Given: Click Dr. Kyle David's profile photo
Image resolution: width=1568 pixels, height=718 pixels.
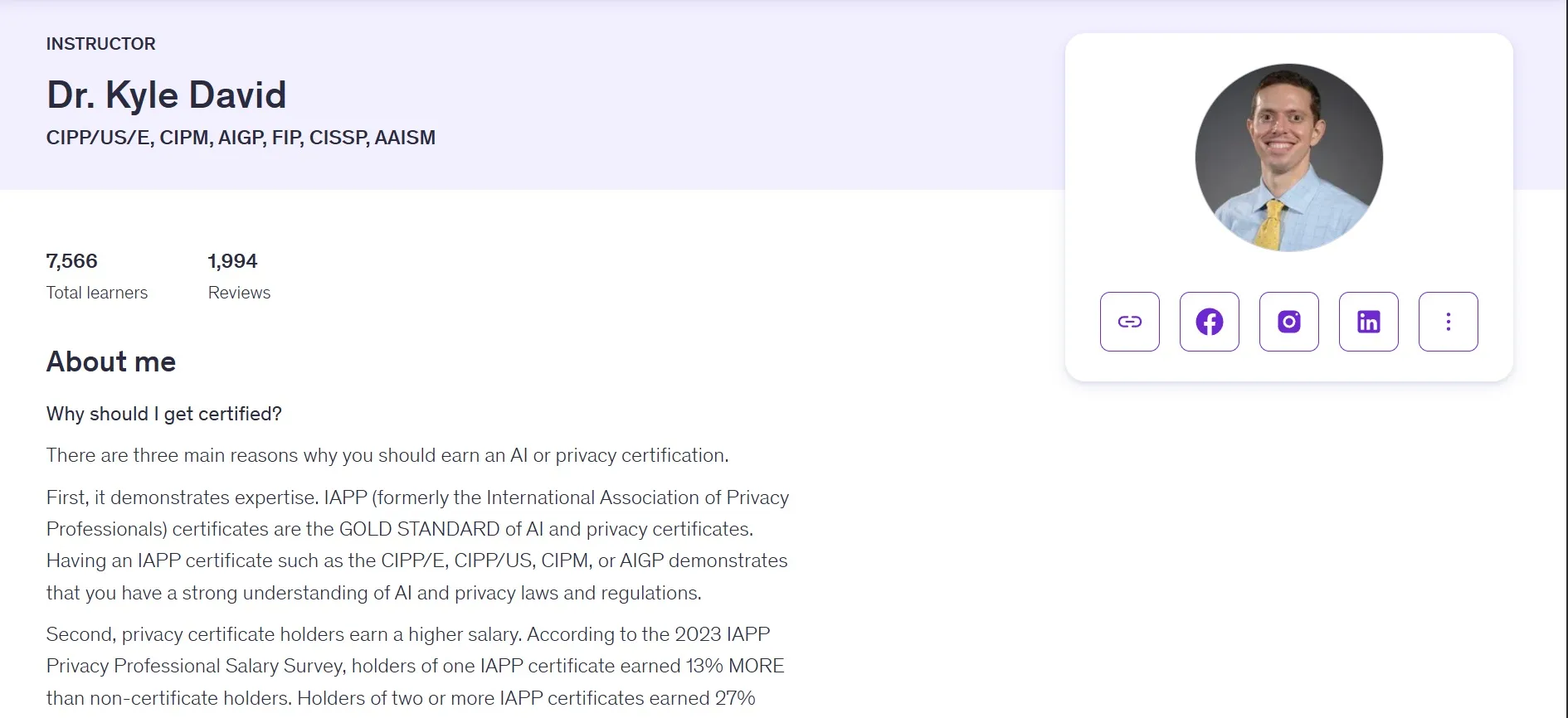Looking at the screenshot, I should [1288, 158].
